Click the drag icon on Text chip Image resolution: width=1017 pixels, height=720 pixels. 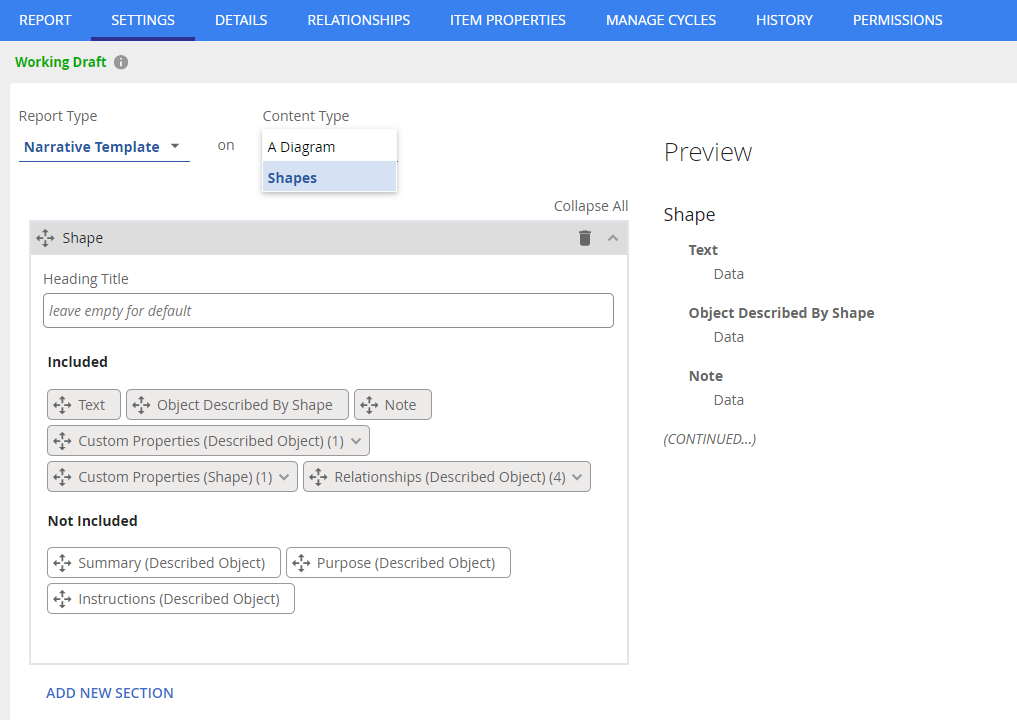tap(62, 405)
